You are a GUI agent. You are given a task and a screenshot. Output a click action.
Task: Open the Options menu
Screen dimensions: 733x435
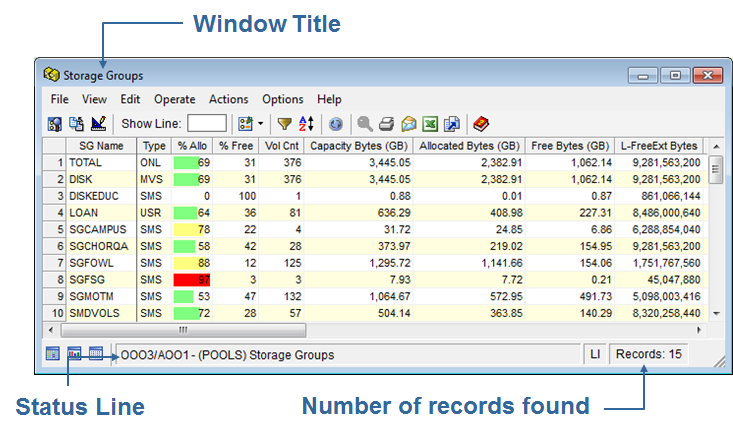click(282, 100)
